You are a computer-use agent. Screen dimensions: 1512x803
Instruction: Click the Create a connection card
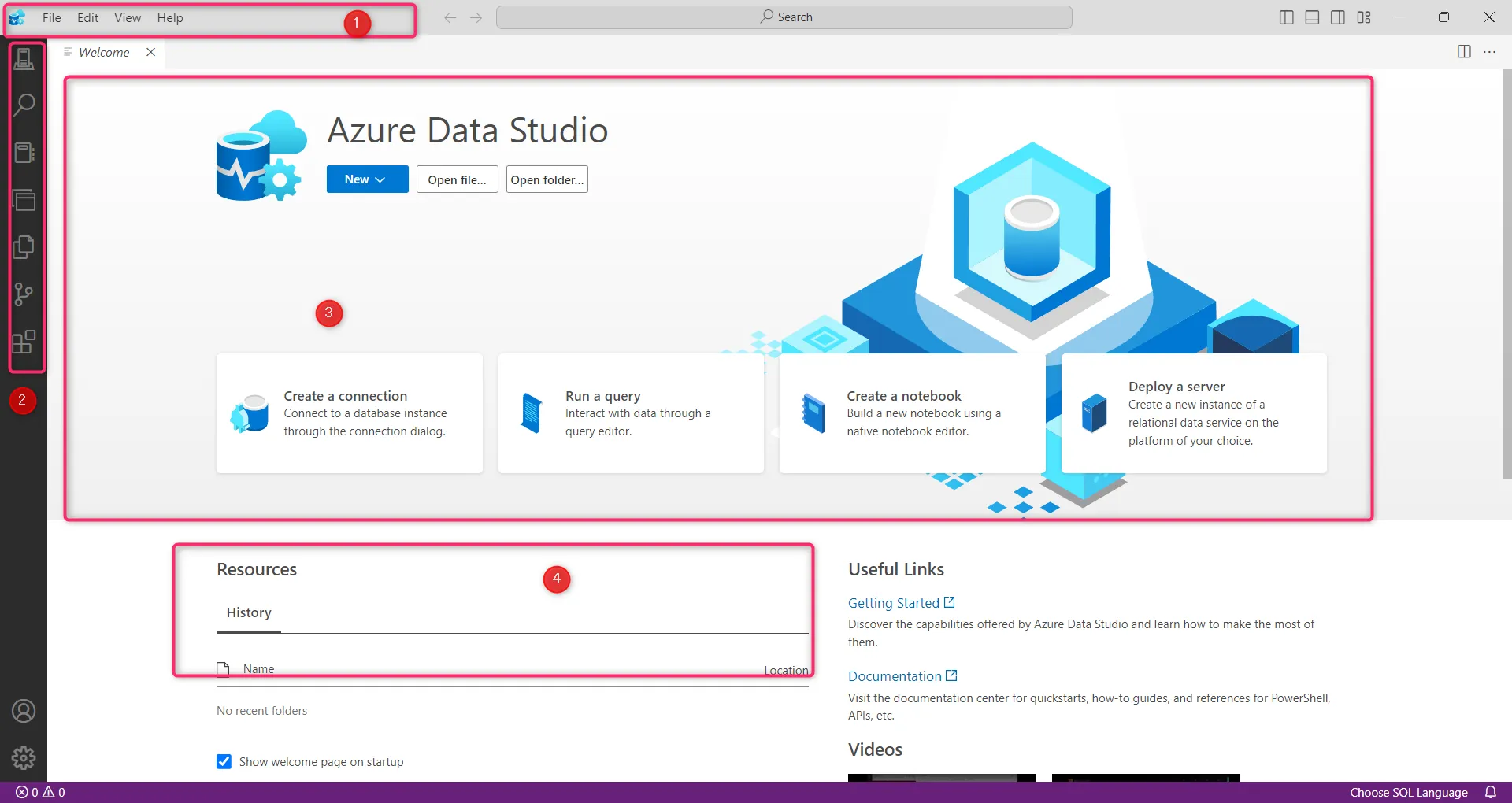coord(350,413)
